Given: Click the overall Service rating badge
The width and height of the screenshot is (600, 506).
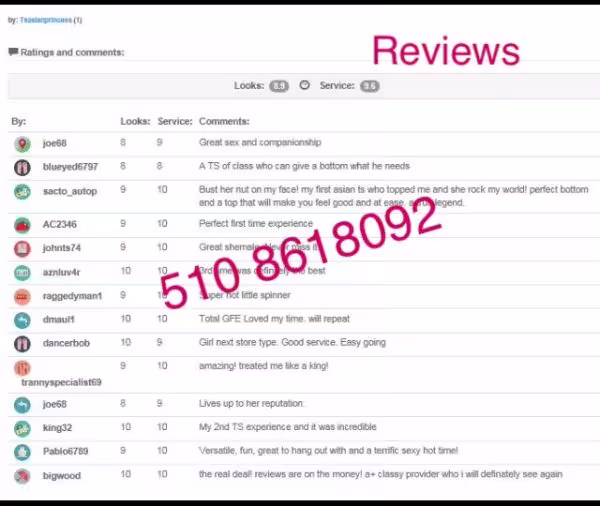Looking at the screenshot, I should [369, 87].
